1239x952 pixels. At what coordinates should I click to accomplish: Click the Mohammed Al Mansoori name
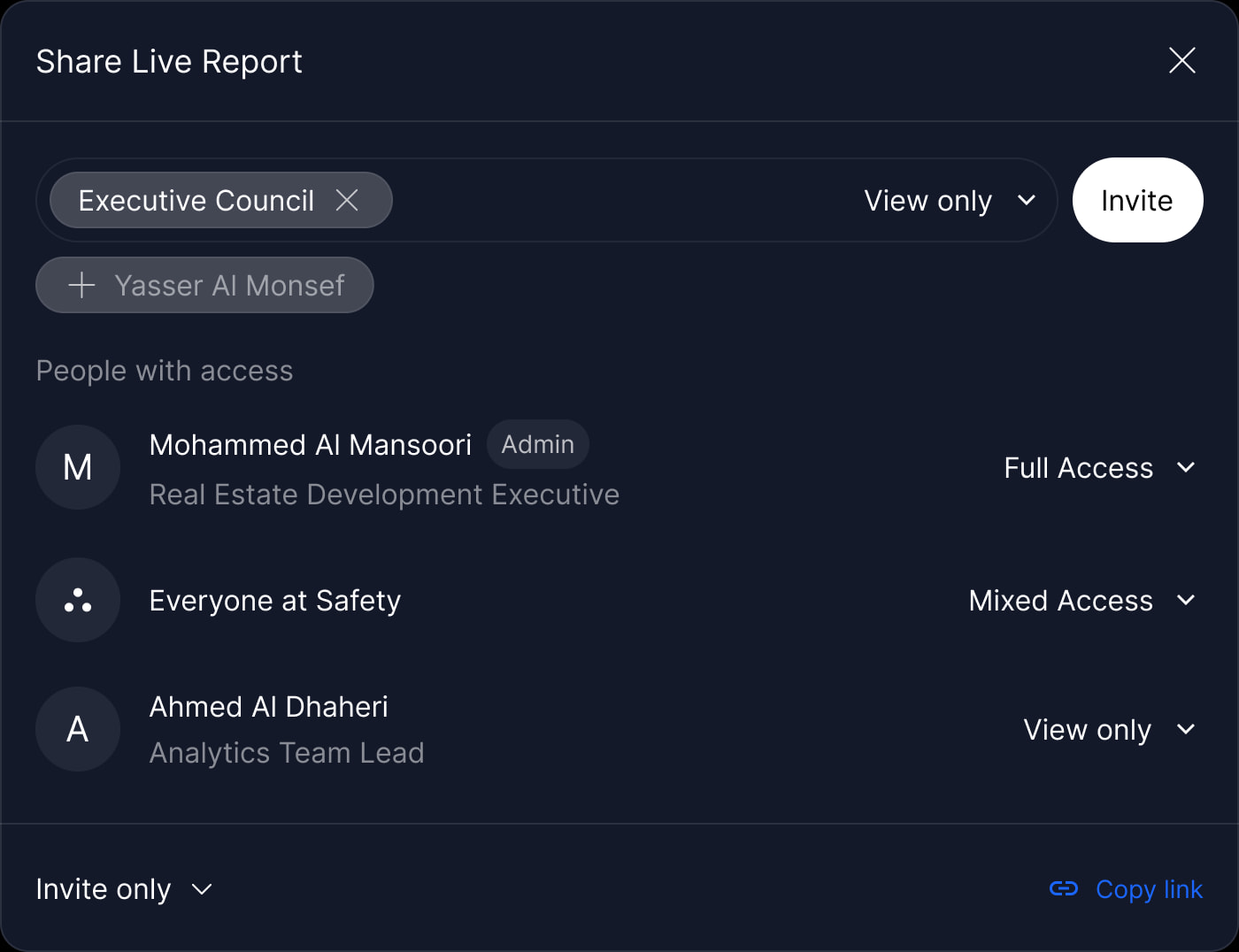(x=310, y=444)
